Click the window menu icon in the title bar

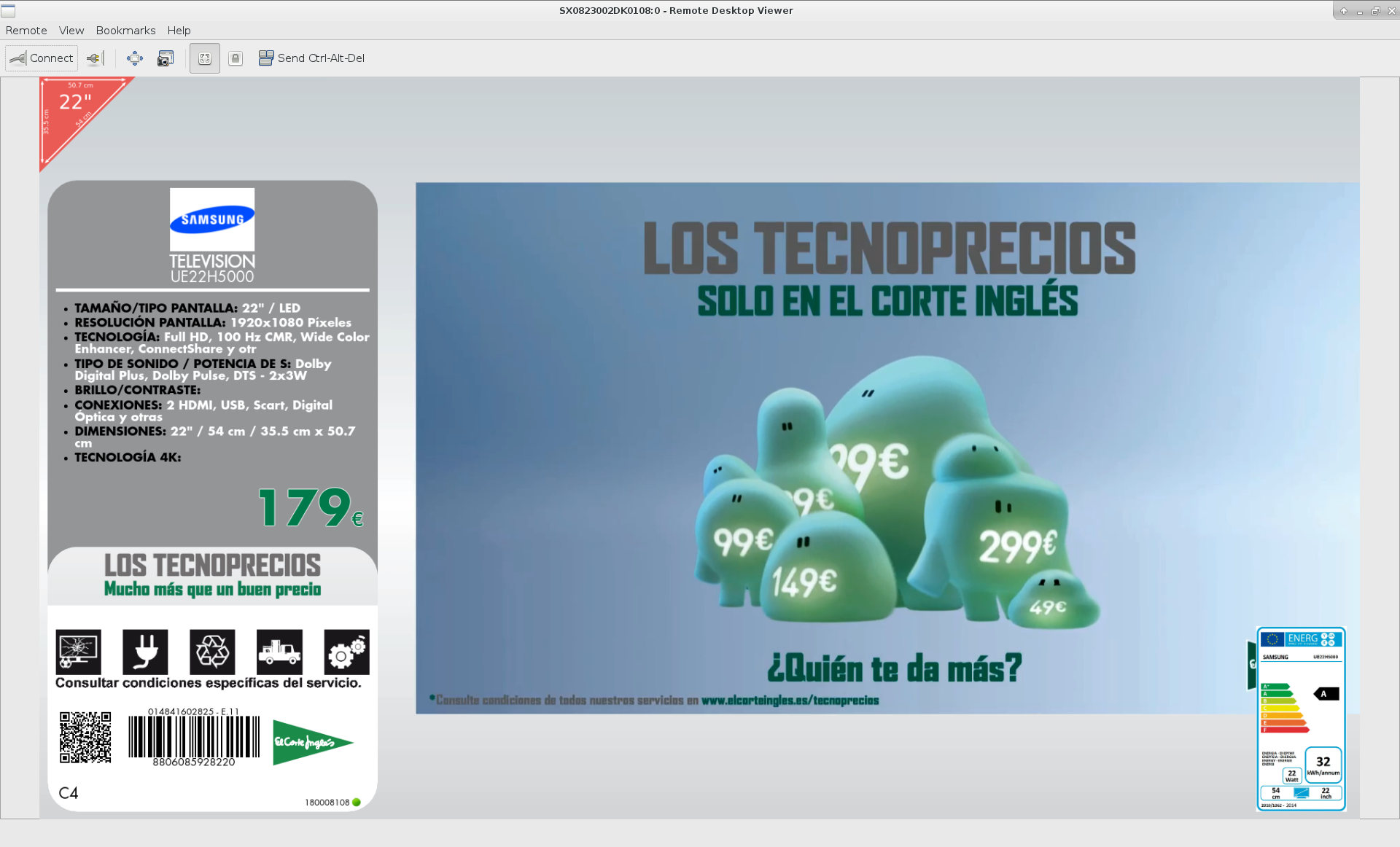(8, 11)
